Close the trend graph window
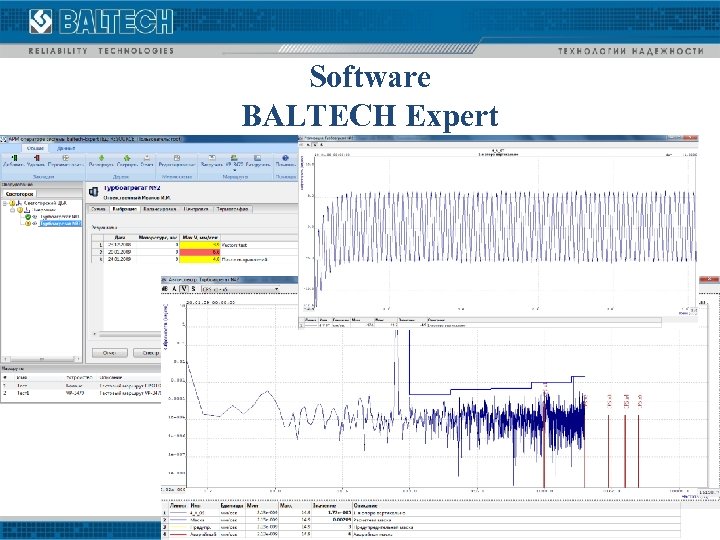The height and width of the screenshot is (540, 720). [689, 138]
